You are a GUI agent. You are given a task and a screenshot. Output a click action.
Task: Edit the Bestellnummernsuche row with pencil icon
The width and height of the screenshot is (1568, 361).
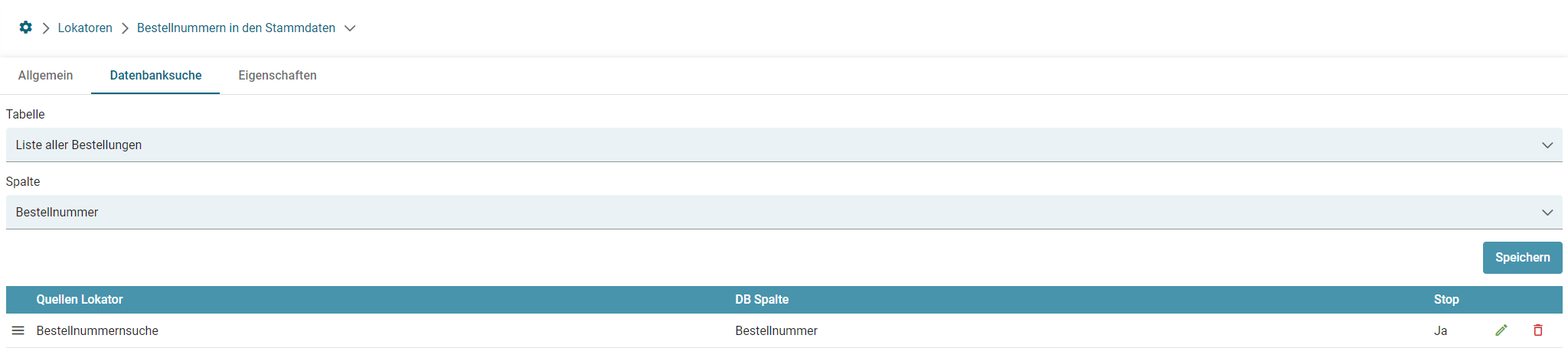(1501, 330)
